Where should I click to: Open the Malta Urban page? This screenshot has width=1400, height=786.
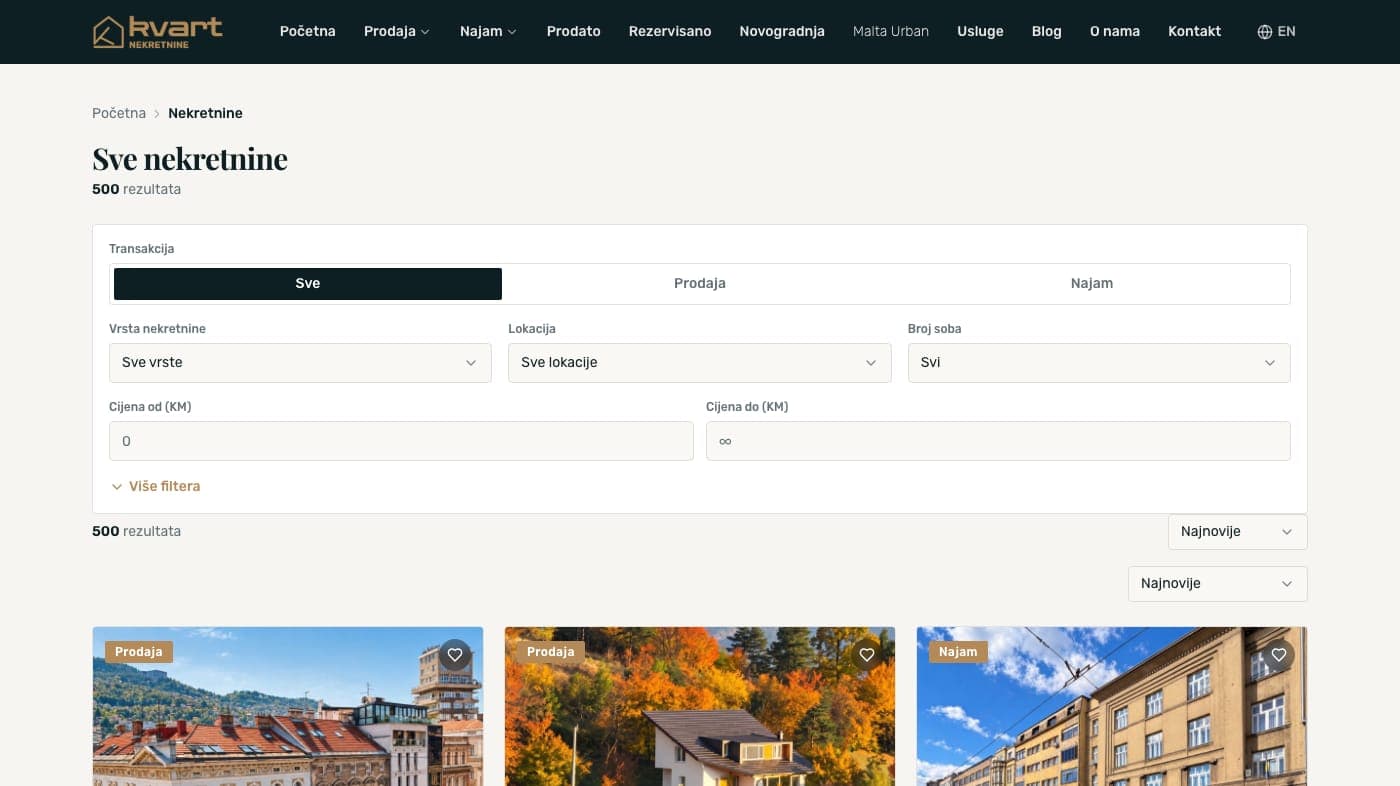[x=891, y=32]
